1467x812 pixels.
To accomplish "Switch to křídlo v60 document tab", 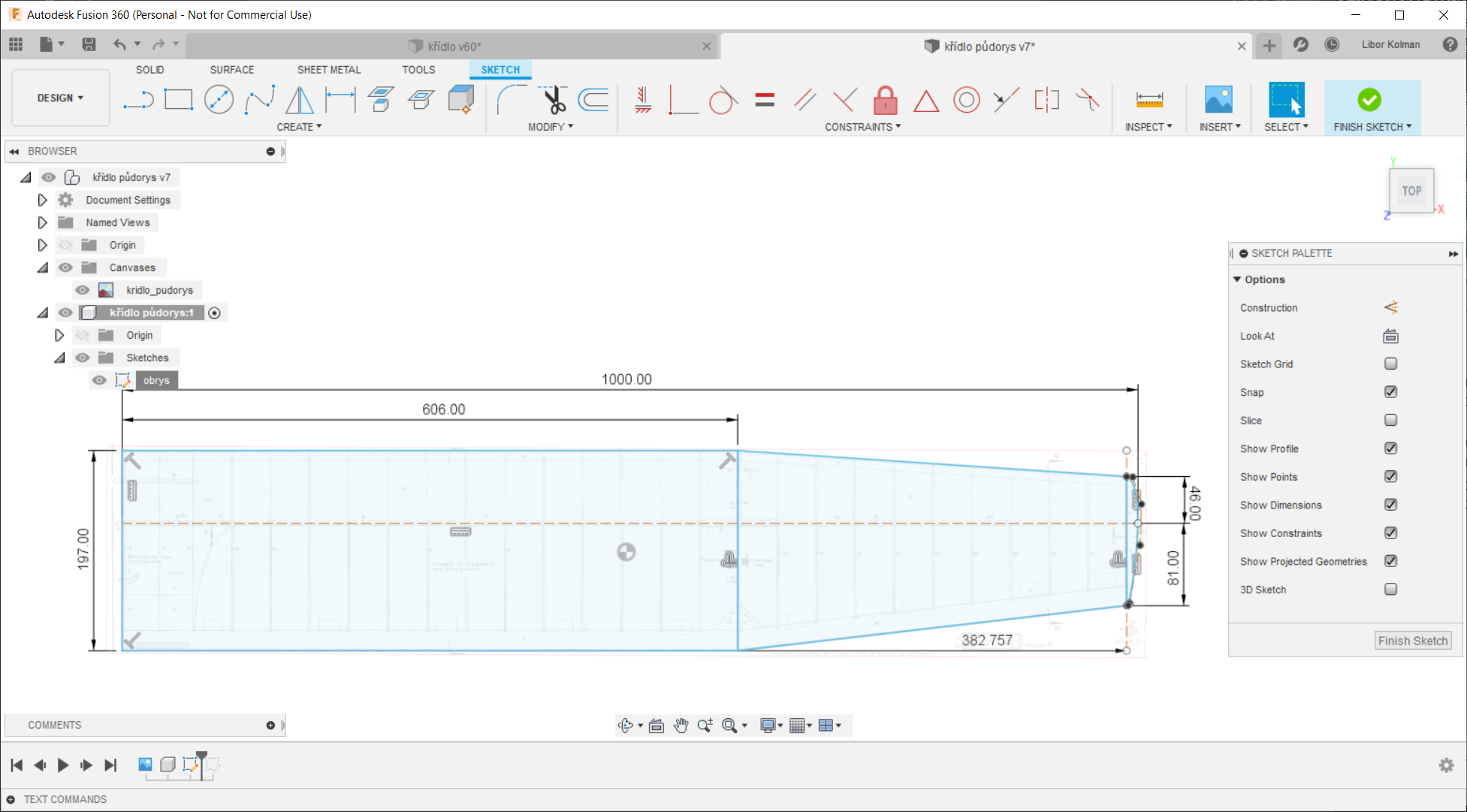I will (x=454, y=47).
